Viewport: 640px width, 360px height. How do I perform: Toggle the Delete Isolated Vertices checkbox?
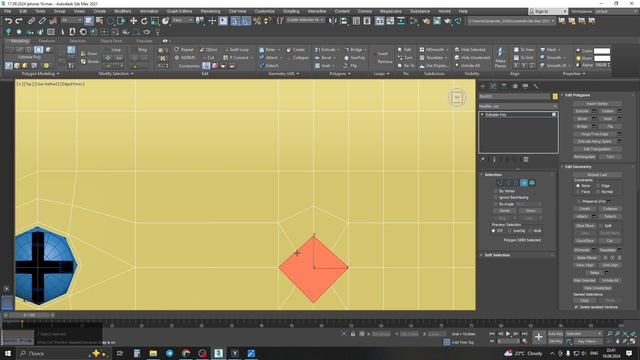pos(576,307)
